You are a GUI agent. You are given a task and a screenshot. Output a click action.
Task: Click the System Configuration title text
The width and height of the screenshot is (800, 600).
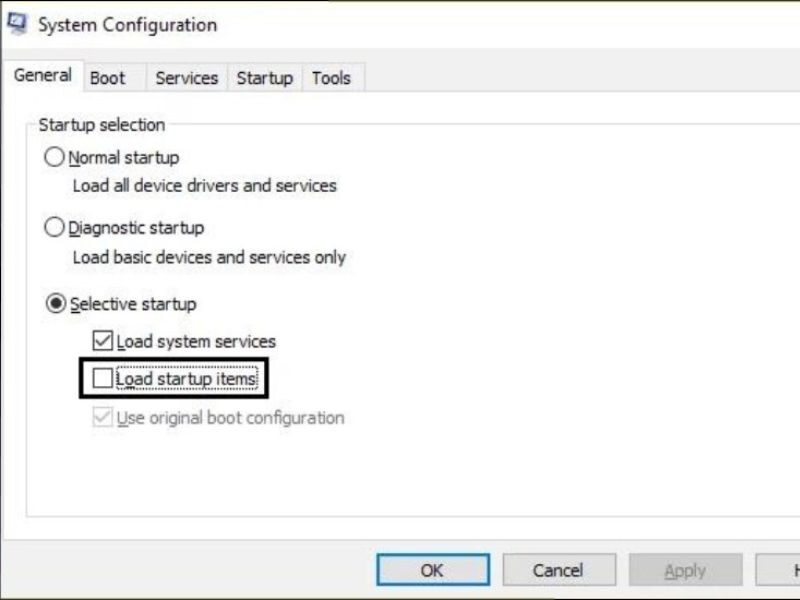click(125, 25)
